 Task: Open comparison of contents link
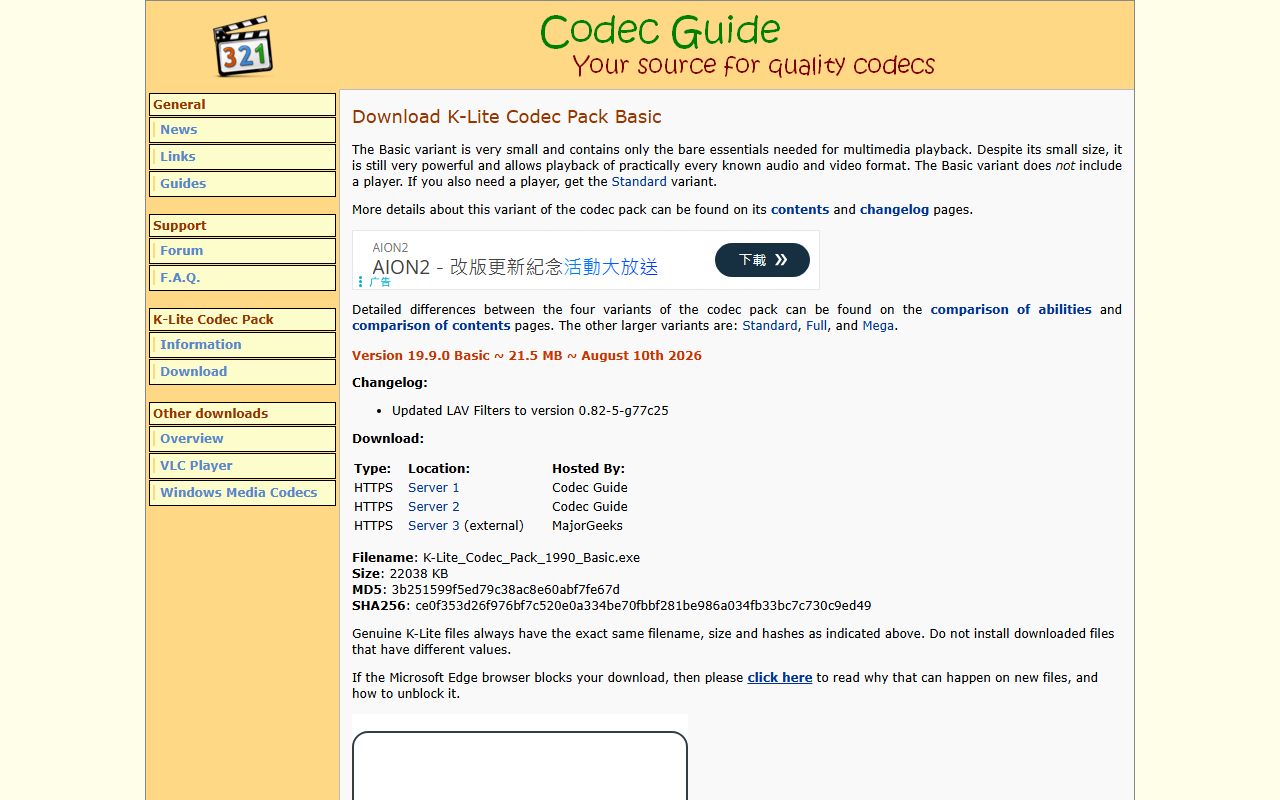click(431, 326)
